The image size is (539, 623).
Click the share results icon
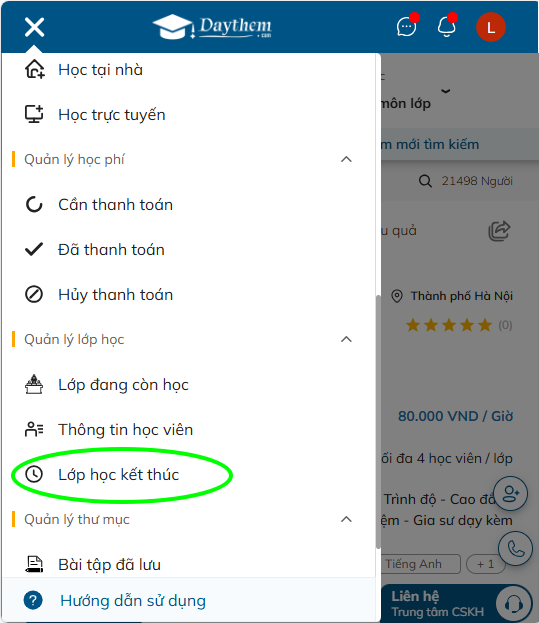[499, 231]
